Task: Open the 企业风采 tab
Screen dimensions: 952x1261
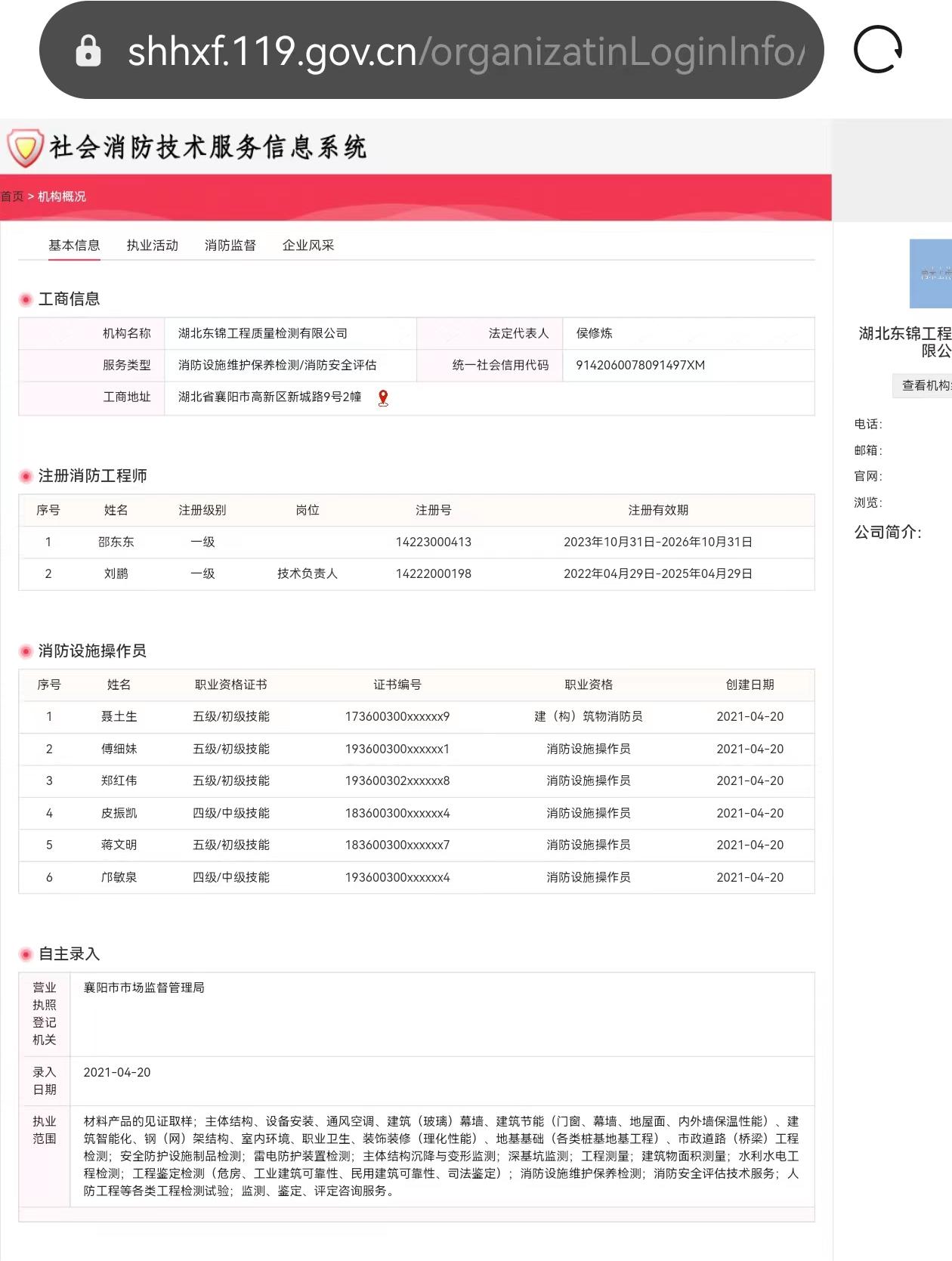Action: [x=308, y=245]
